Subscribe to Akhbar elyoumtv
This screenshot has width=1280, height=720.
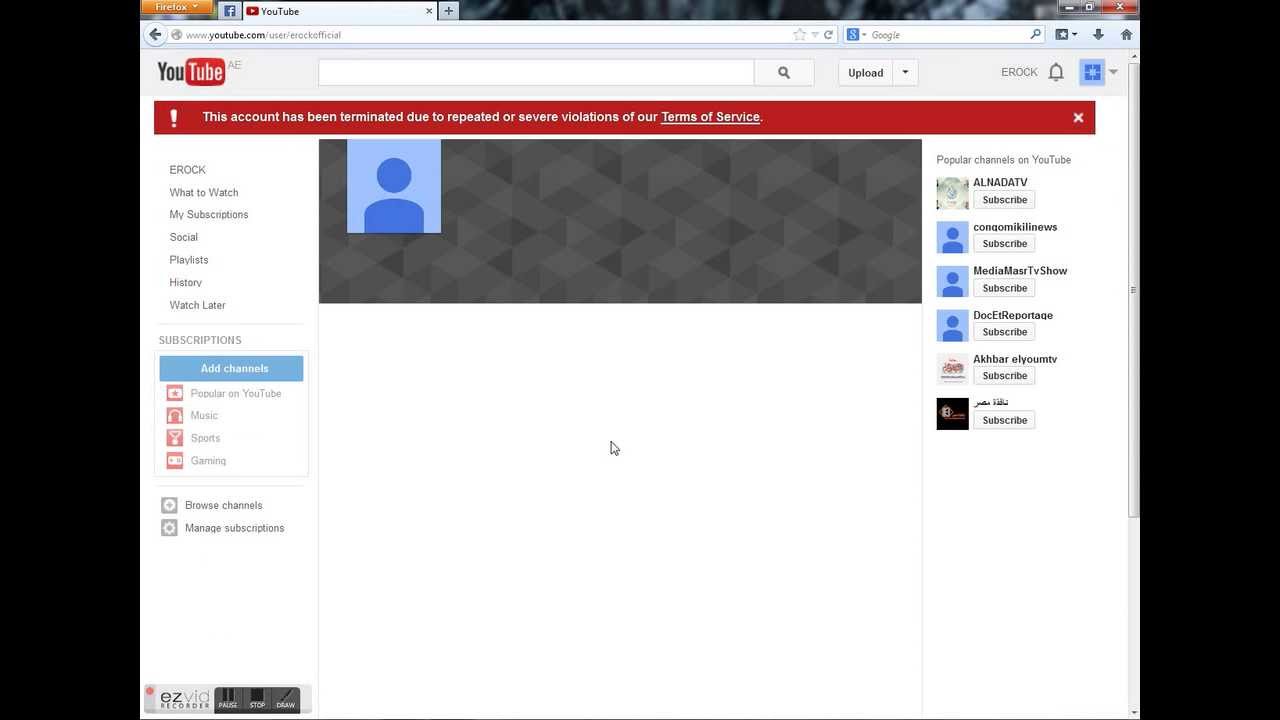coord(1005,376)
